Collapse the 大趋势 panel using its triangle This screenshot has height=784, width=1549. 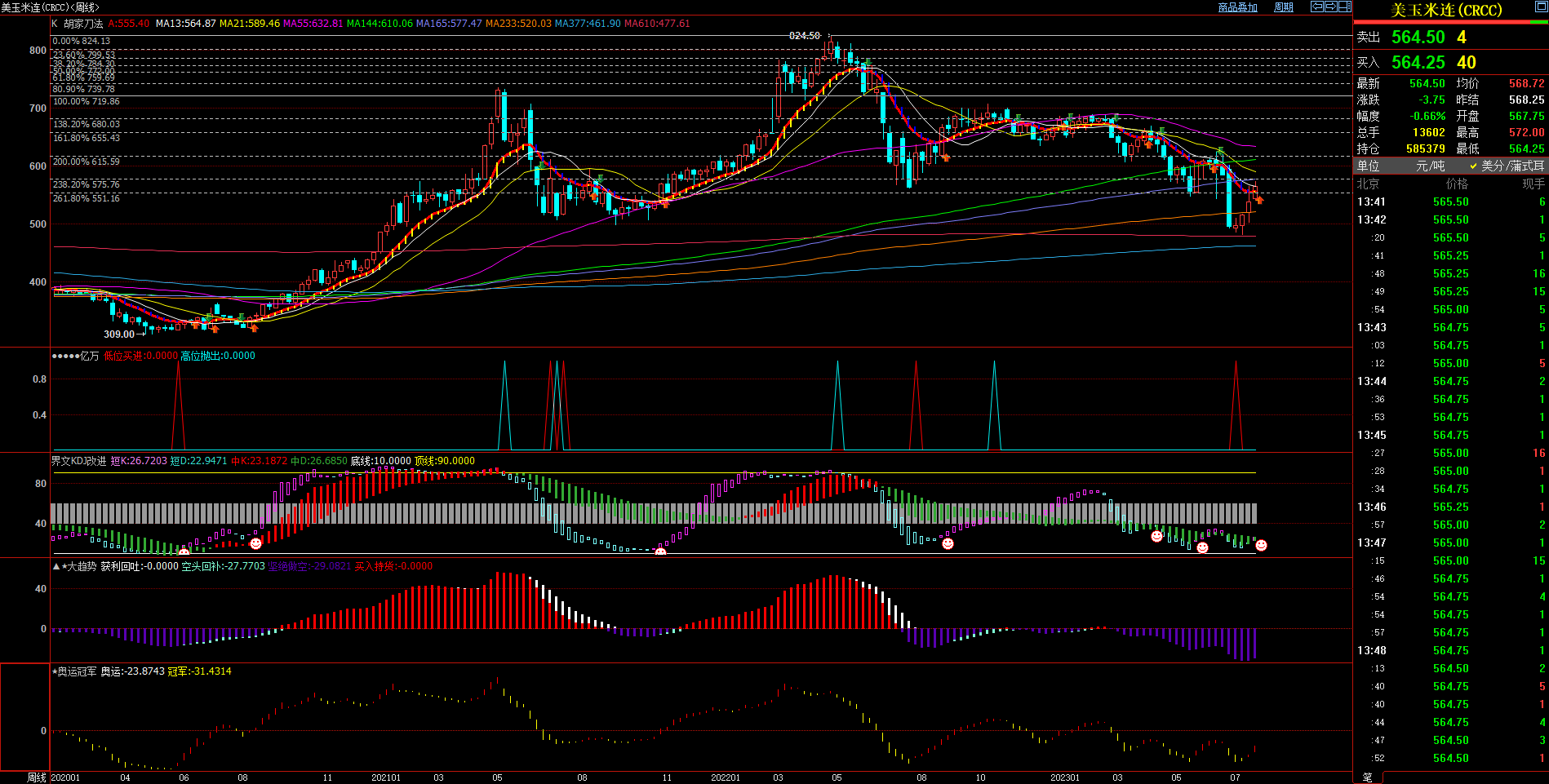56,566
